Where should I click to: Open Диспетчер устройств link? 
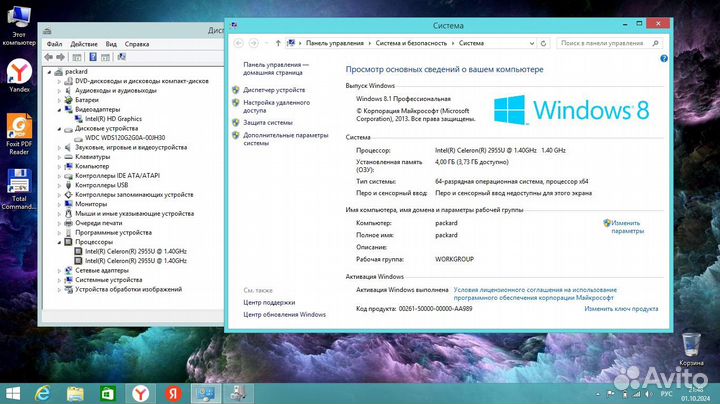click(274, 90)
